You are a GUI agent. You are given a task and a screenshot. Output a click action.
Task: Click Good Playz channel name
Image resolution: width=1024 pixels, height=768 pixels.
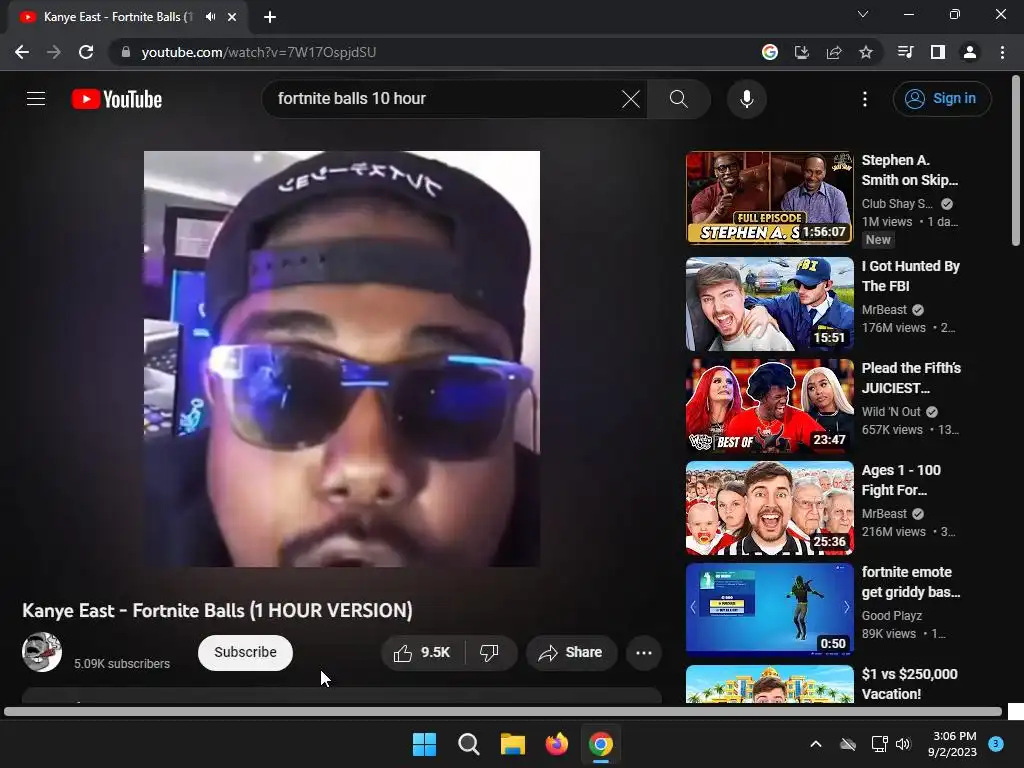(x=891, y=616)
